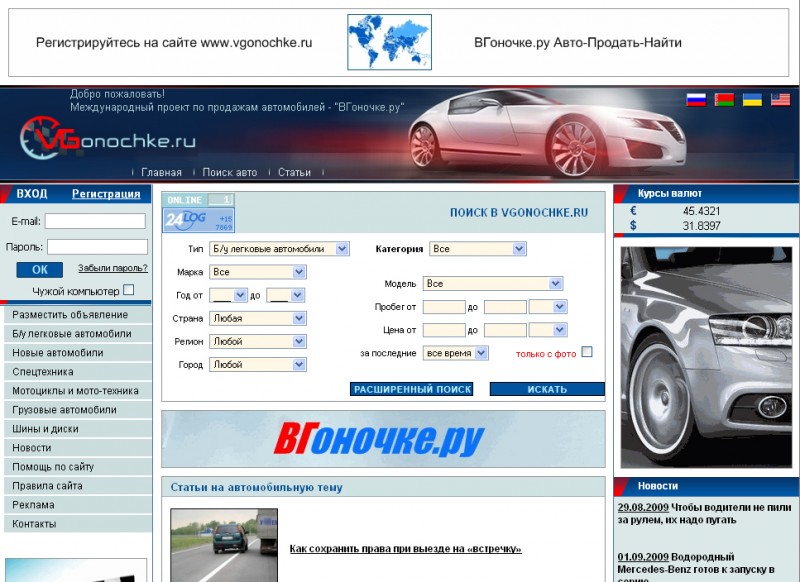Open the VGonochke.ru logo homepage

tap(108, 138)
